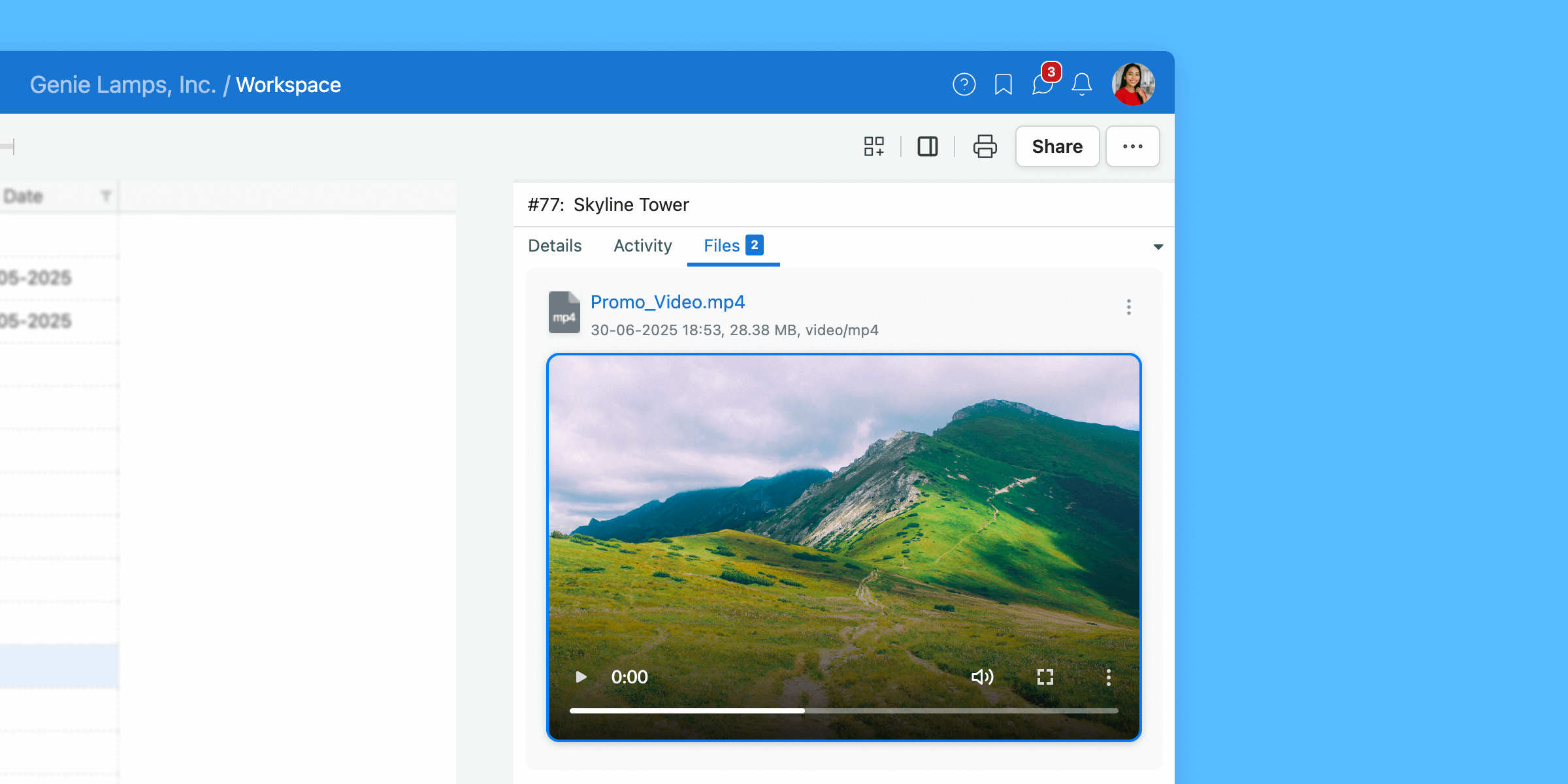Screen dimensions: 1568x784
Task: Open the three-dot more menu beside Share
Action: coord(1132,146)
